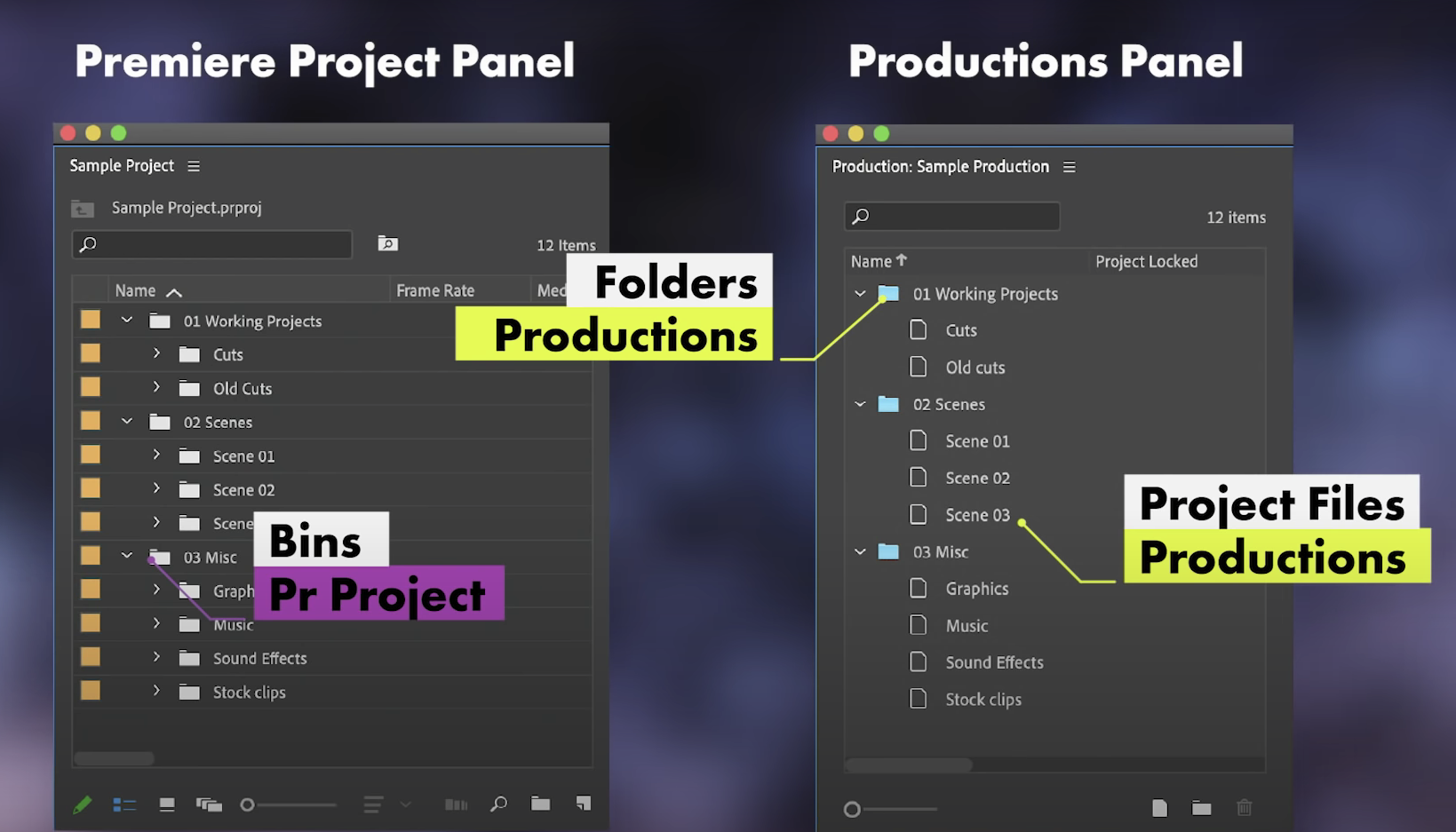The height and width of the screenshot is (832, 1456).
Task: Click the "Sample Project.prproj" file name
Action: click(x=187, y=208)
